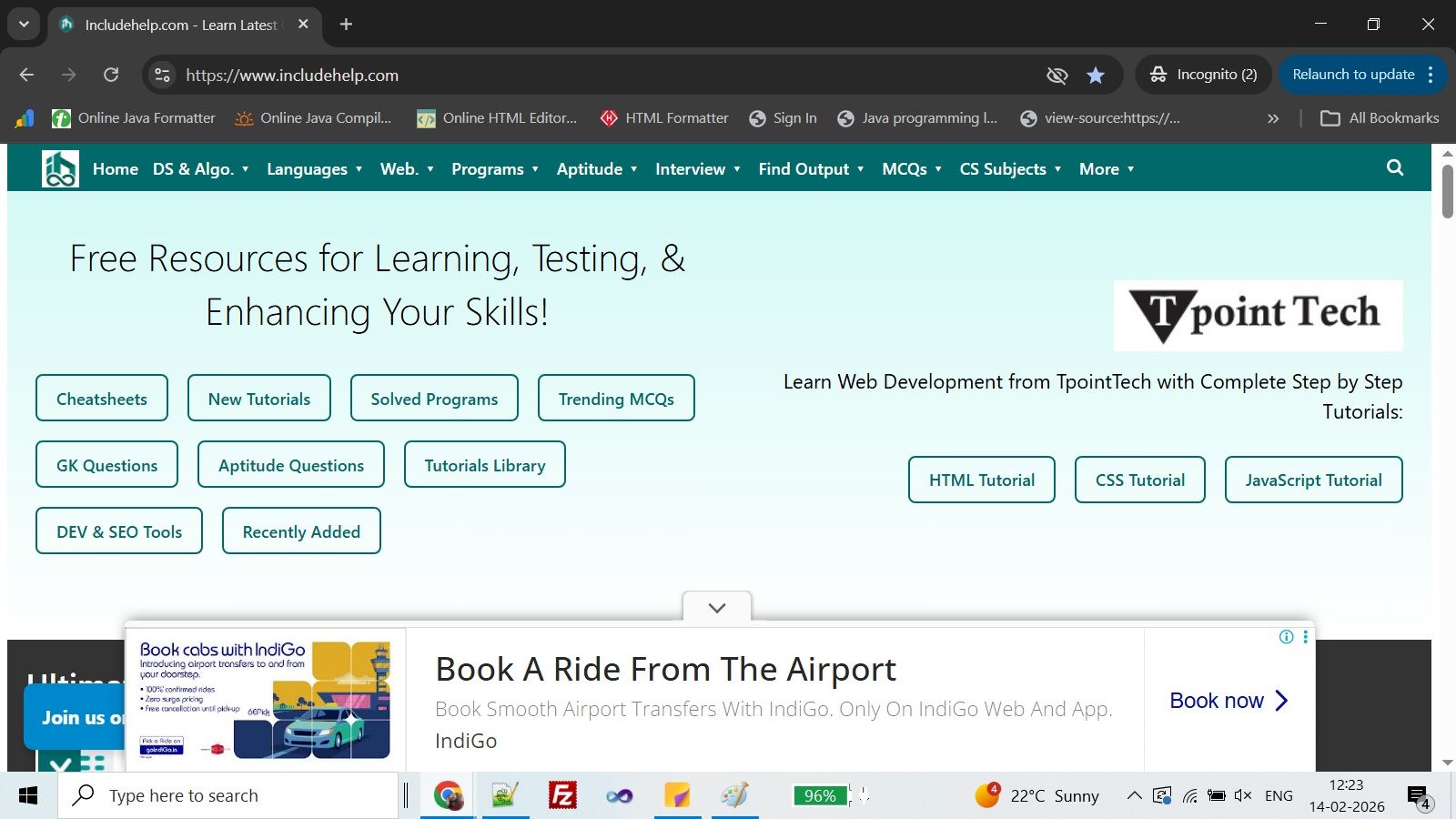The image size is (1456, 819).
Task: Expand the Programs dropdown menu
Action: (x=495, y=169)
